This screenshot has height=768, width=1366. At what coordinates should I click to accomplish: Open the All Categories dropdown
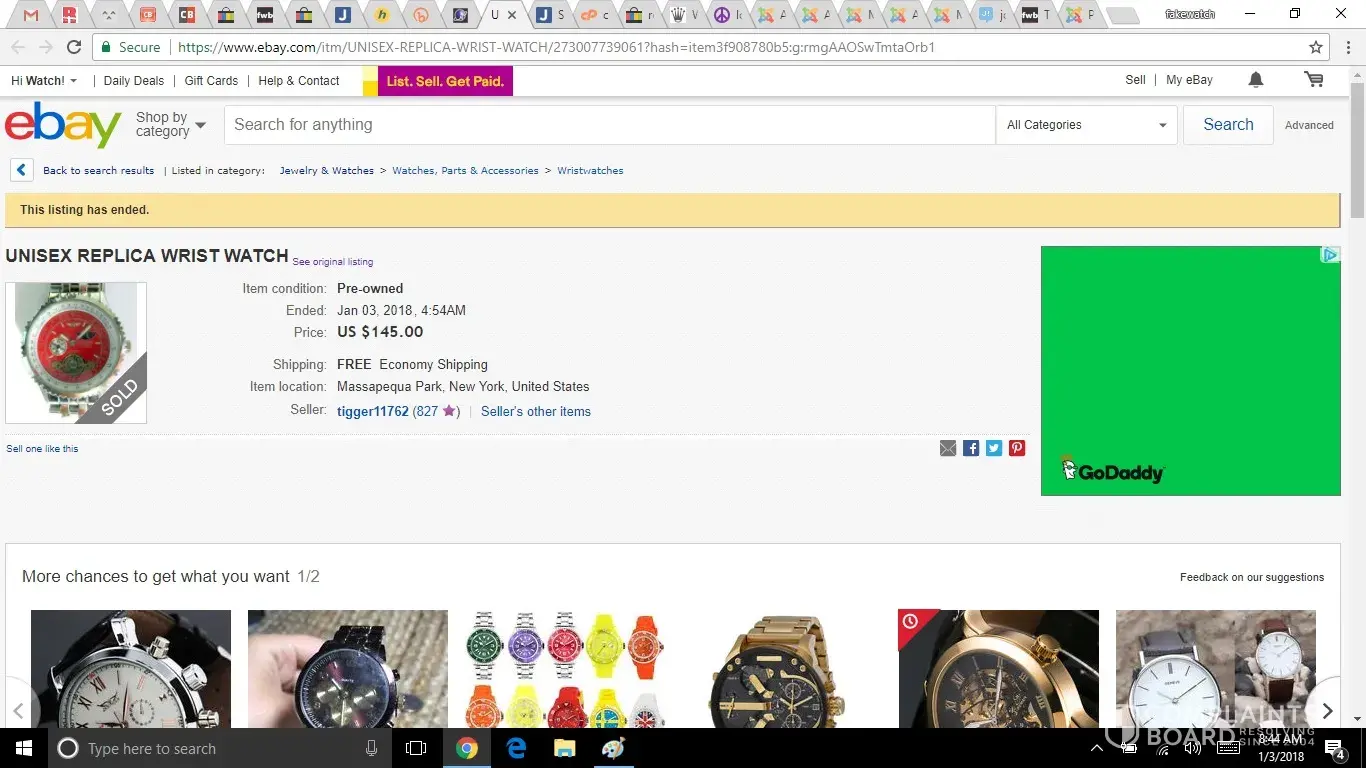click(1086, 125)
